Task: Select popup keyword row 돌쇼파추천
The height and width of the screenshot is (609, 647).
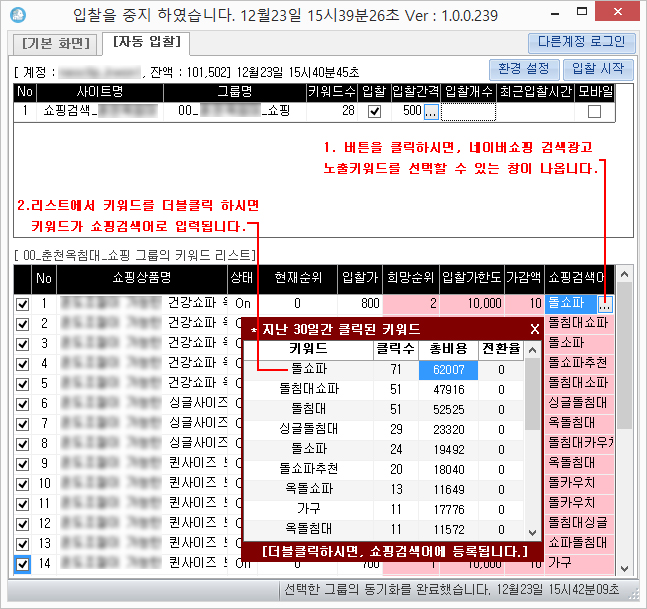Action: point(384,469)
